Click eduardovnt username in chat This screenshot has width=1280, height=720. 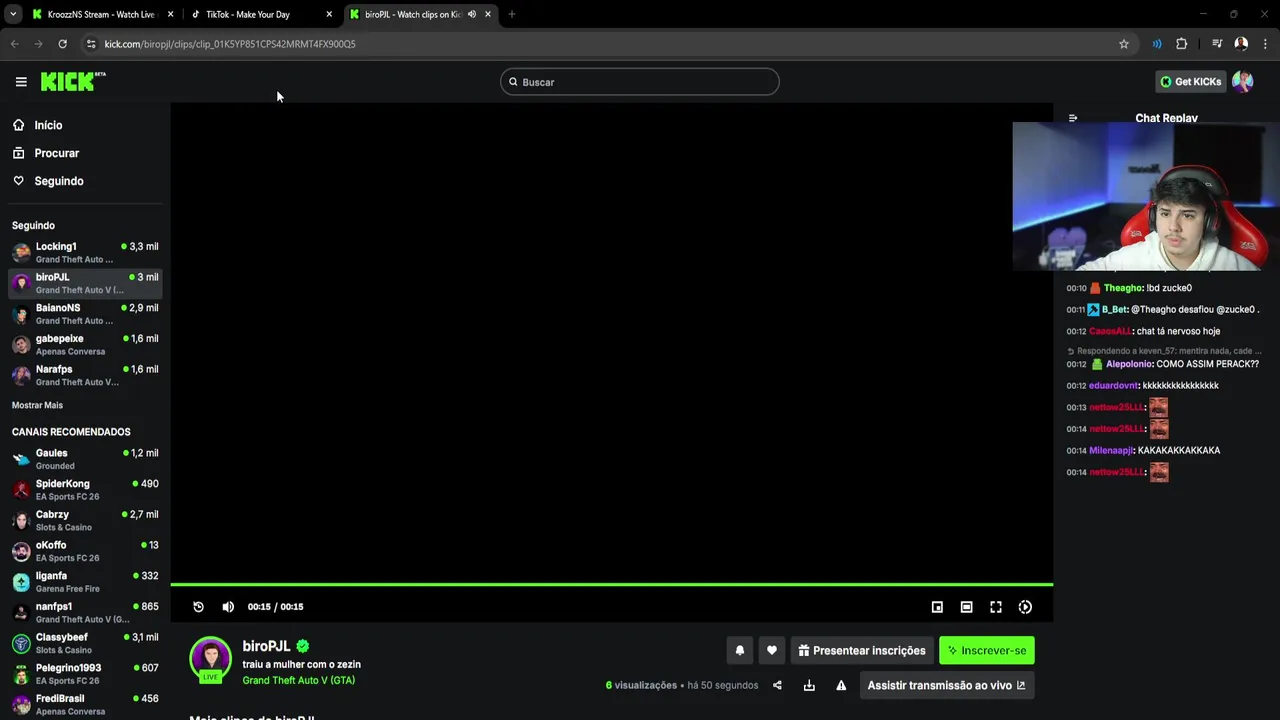coord(1113,386)
